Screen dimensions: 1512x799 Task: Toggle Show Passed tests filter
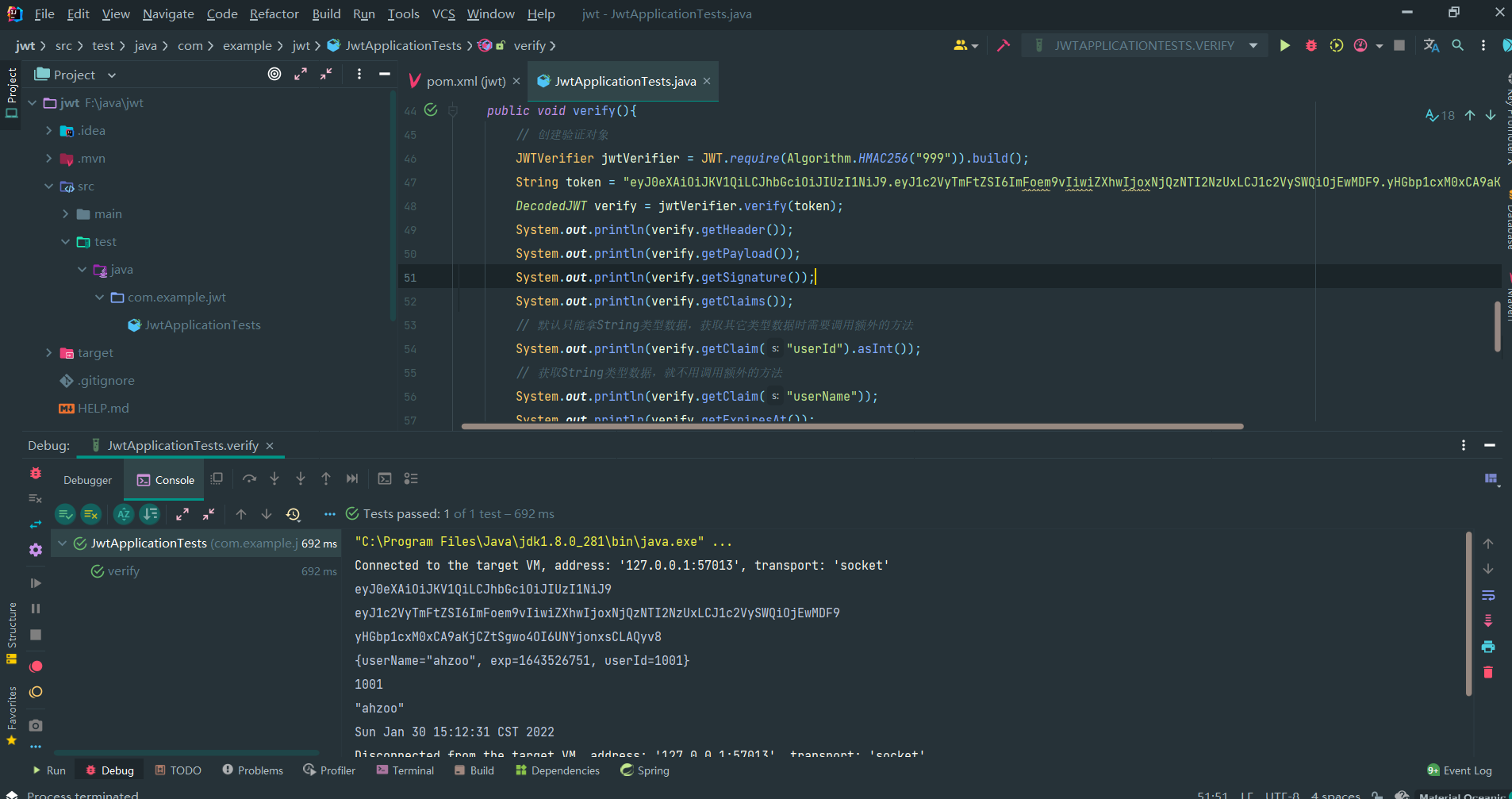click(65, 514)
